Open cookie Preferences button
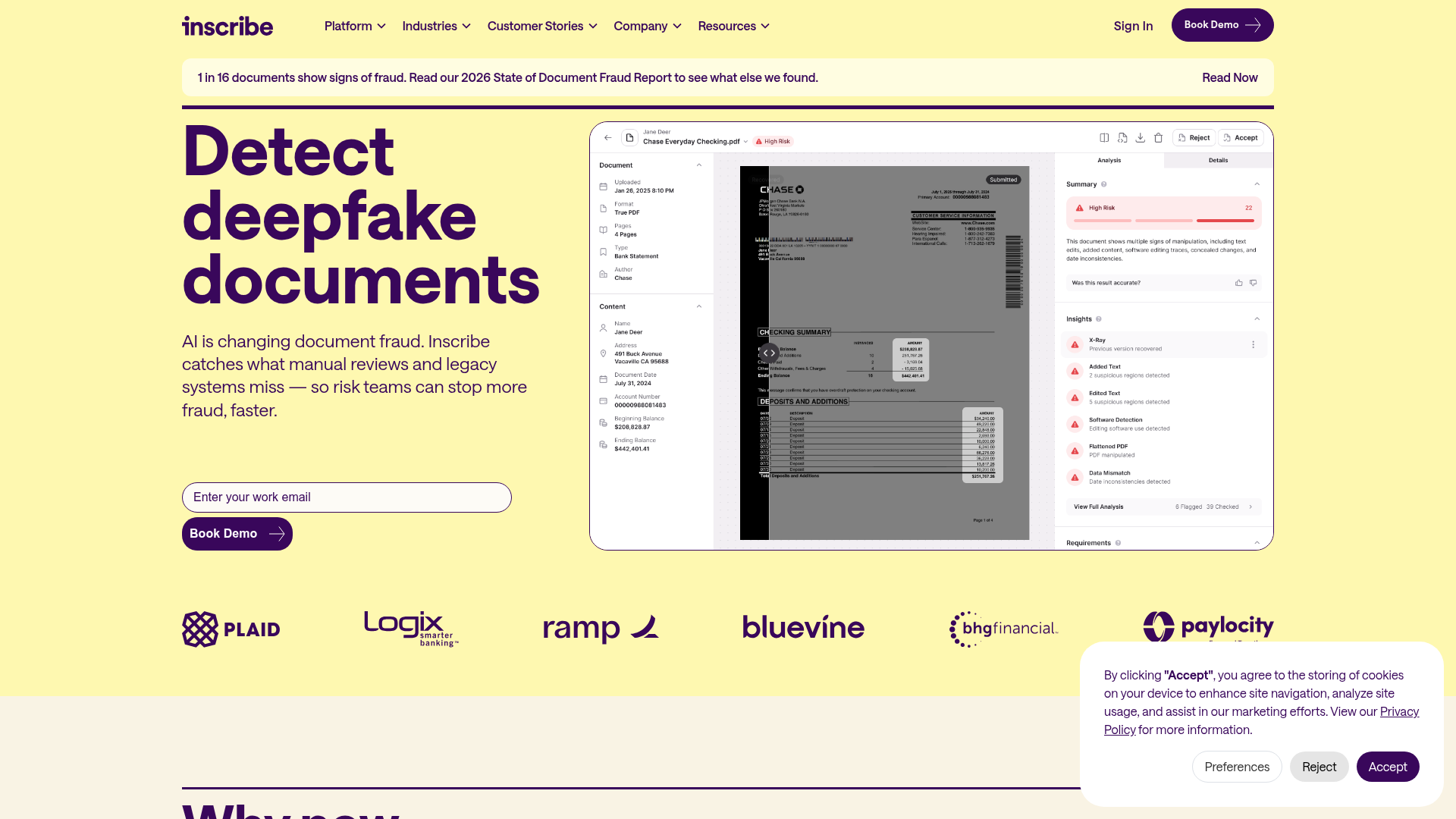 tap(1236, 767)
